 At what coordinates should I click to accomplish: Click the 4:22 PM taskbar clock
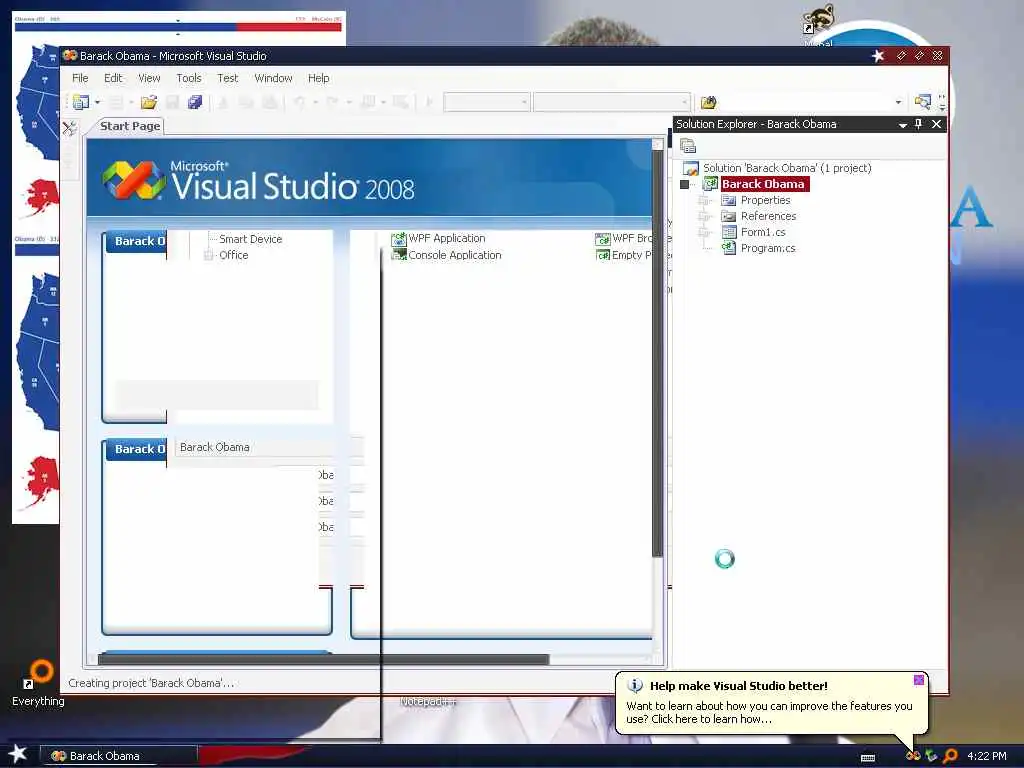coord(987,756)
